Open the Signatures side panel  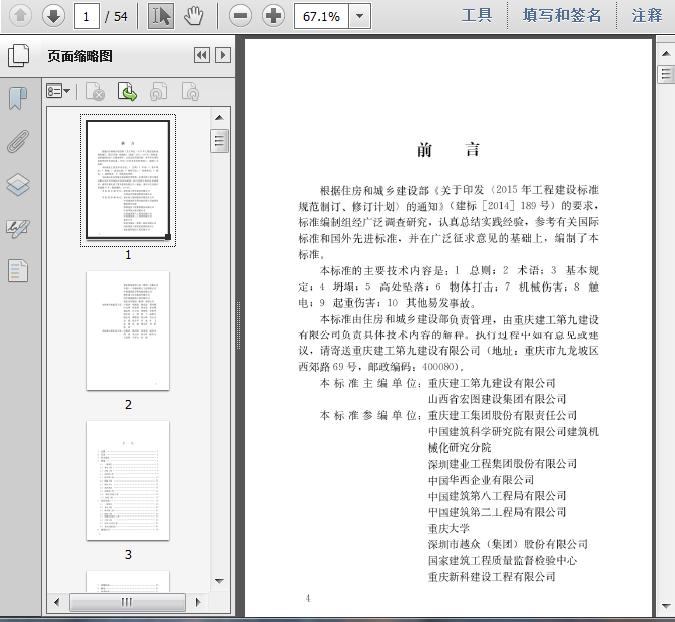pos(18,228)
